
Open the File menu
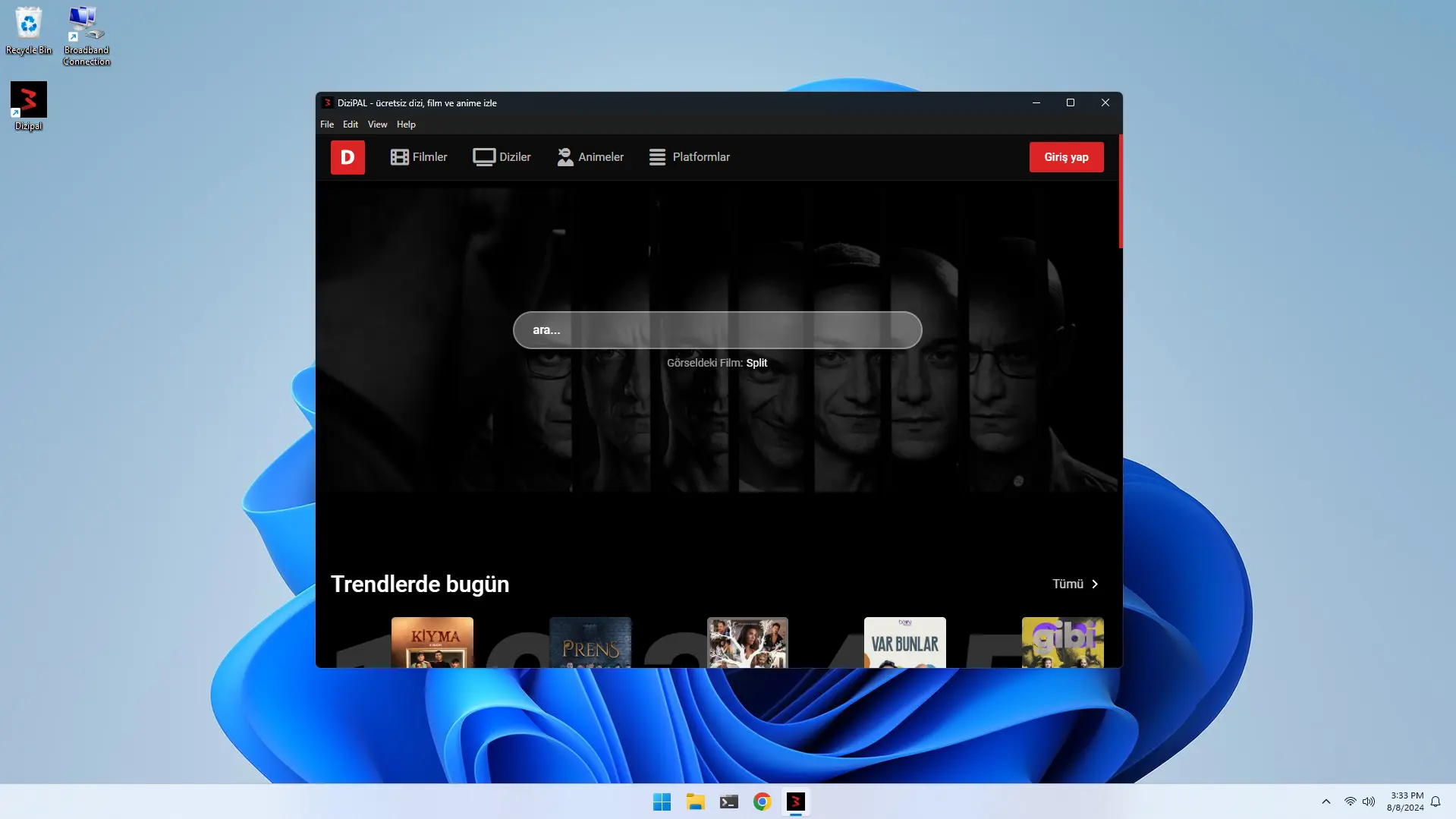pyautogui.click(x=327, y=124)
